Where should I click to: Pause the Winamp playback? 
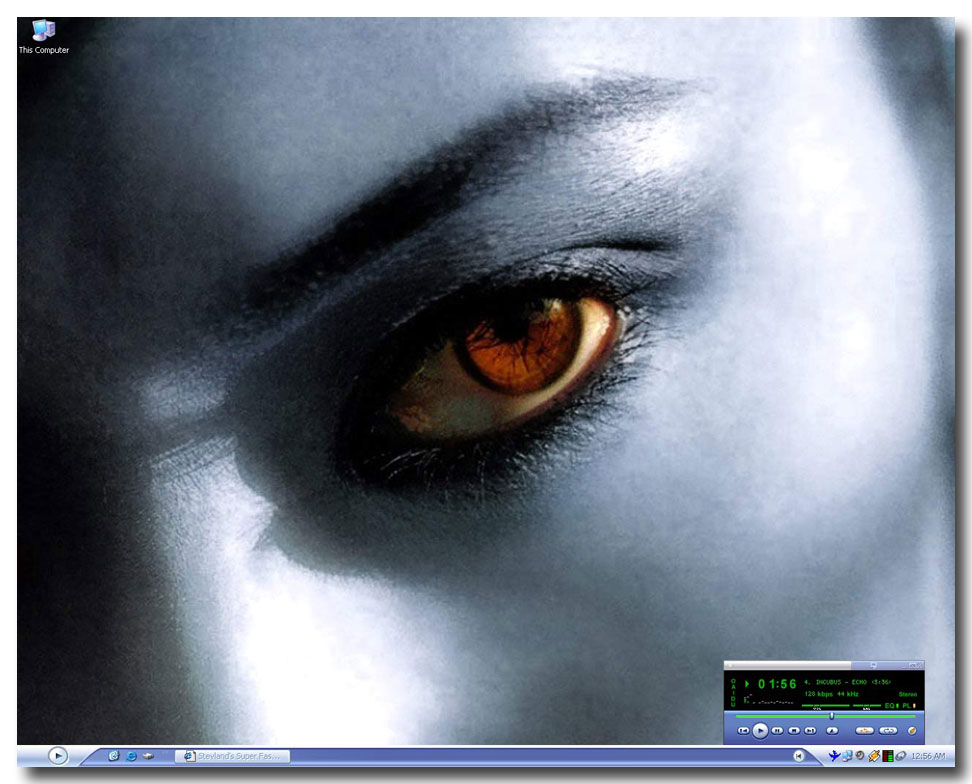tap(777, 731)
